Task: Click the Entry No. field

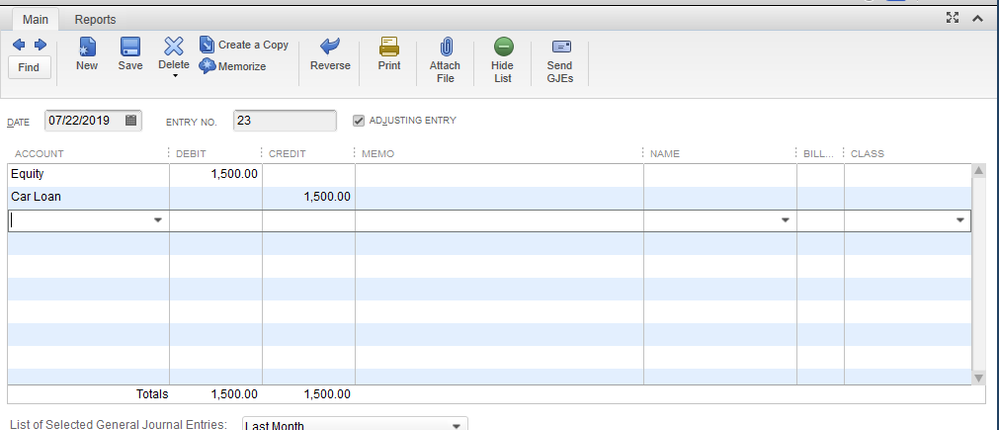Action: 285,120
